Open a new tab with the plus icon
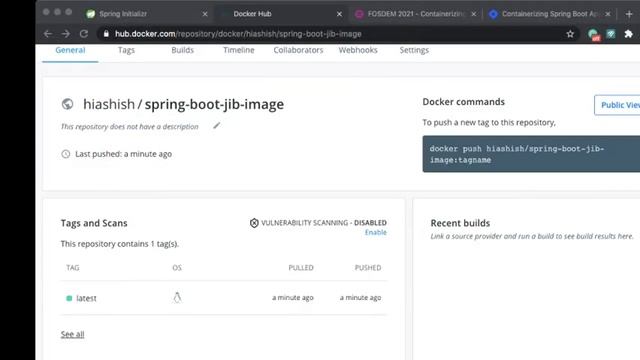Viewport: 640px width, 360px height. (629, 14)
